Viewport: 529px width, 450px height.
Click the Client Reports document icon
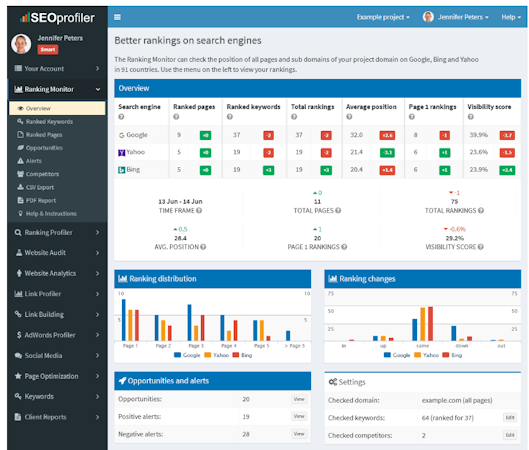[18, 417]
